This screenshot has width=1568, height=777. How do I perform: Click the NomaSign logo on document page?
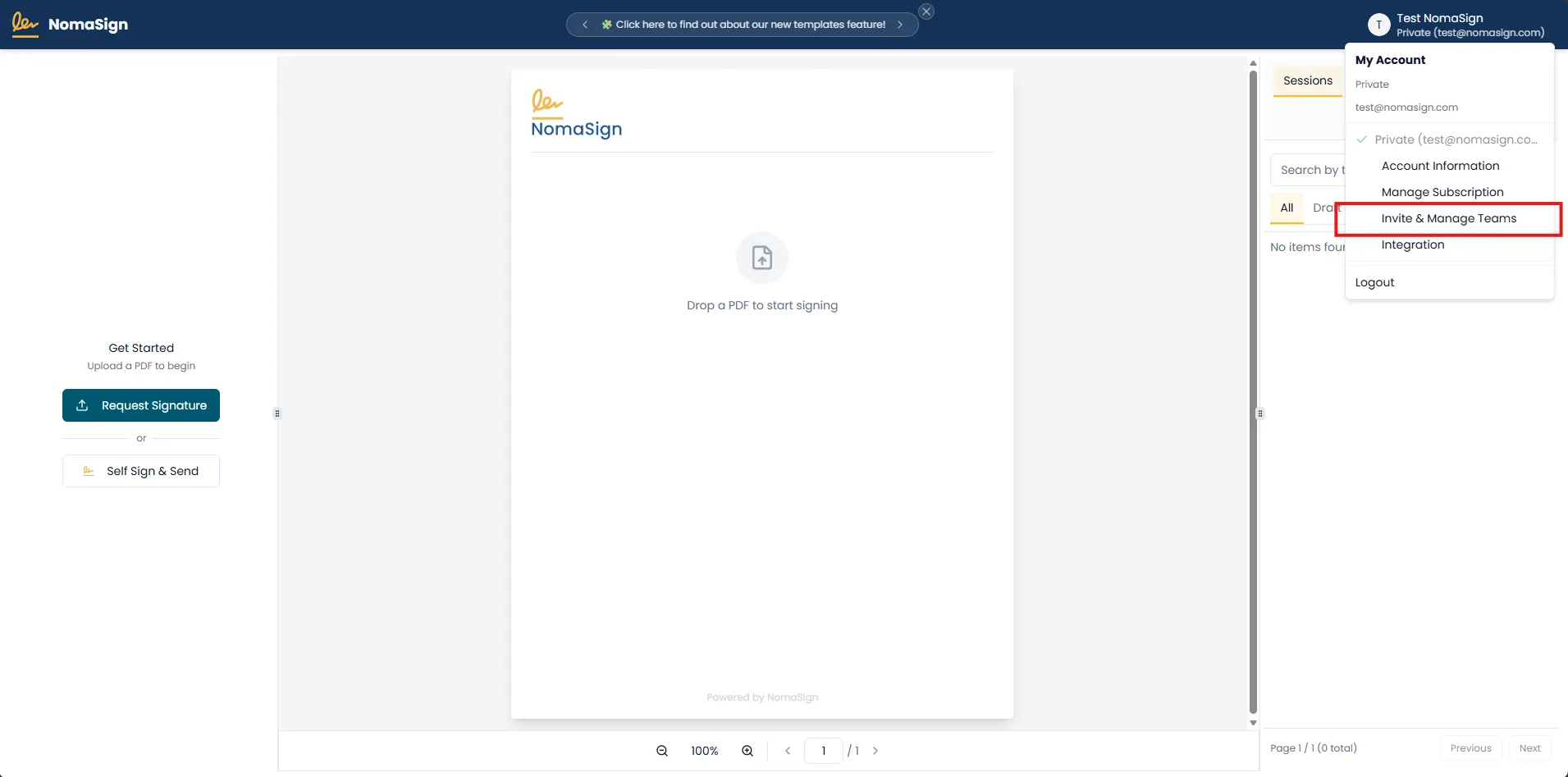[x=576, y=113]
